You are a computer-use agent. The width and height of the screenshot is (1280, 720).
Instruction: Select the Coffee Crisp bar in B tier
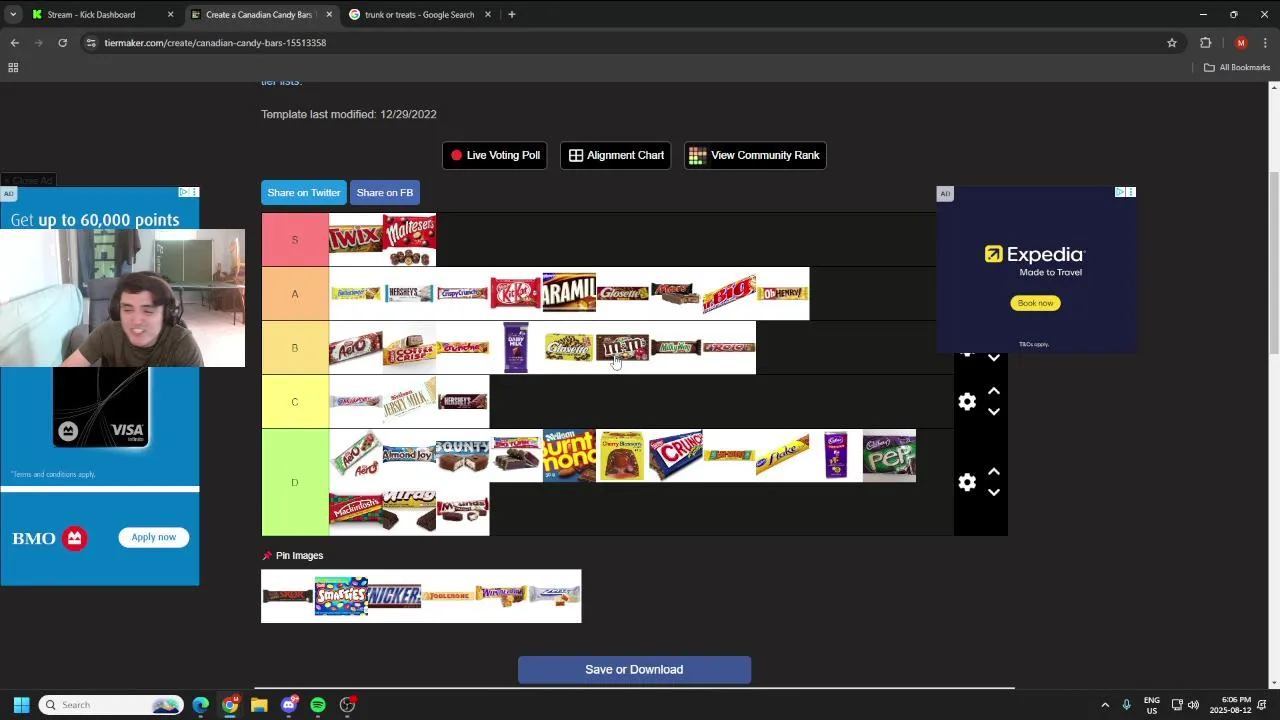[x=409, y=347]
